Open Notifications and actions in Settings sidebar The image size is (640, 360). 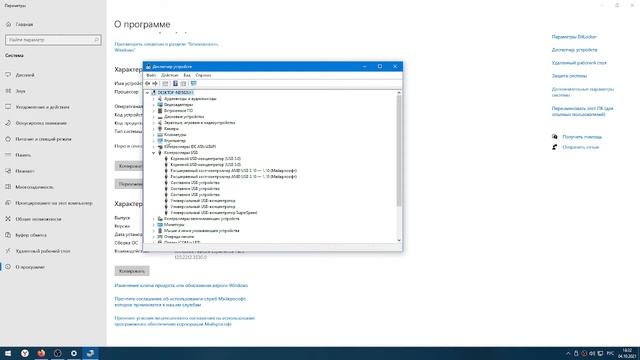tap(53, 107)
